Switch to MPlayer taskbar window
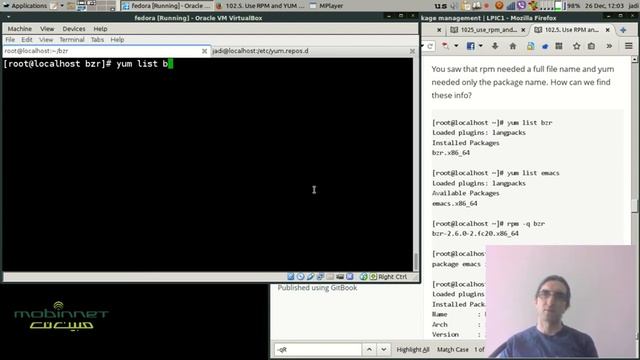640x360 pixels. 327,6
